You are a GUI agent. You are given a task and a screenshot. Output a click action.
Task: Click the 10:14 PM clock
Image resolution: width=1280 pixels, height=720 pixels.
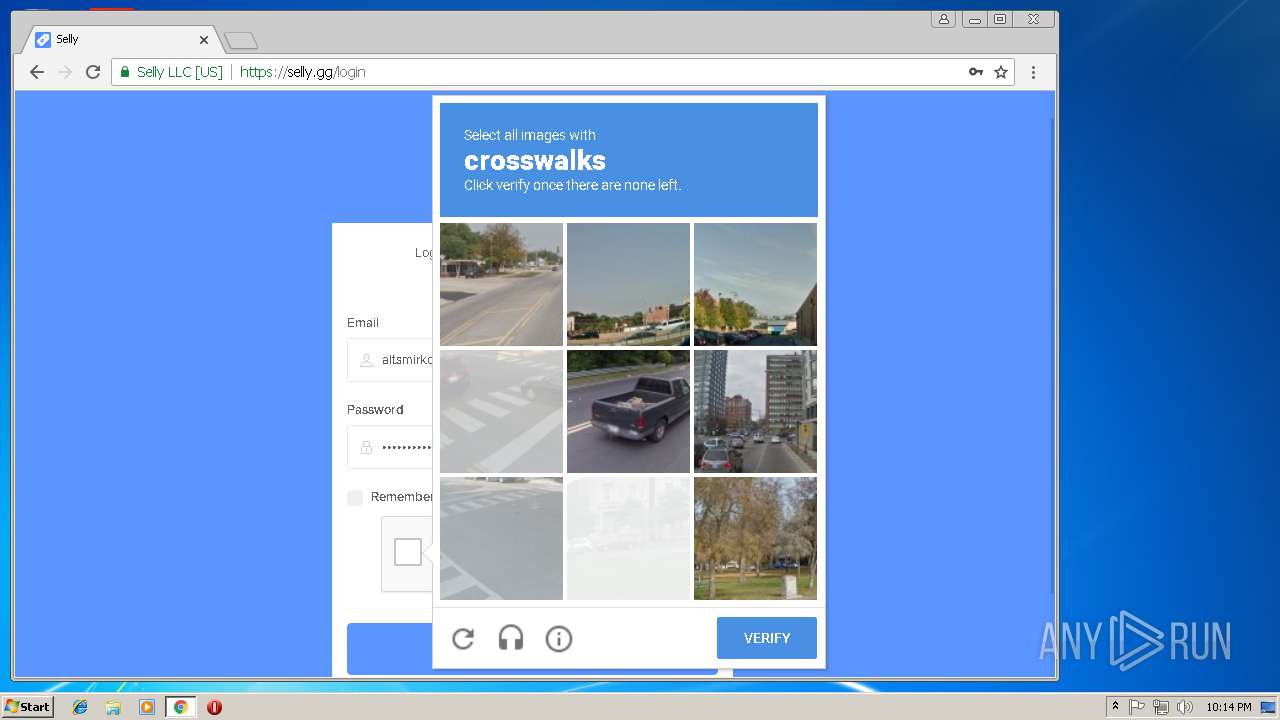coord(1229,707)
